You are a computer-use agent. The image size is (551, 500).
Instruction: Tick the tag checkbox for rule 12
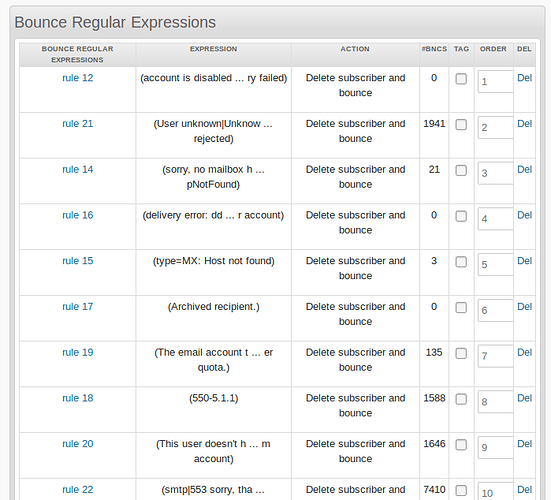tap(461, 79)
